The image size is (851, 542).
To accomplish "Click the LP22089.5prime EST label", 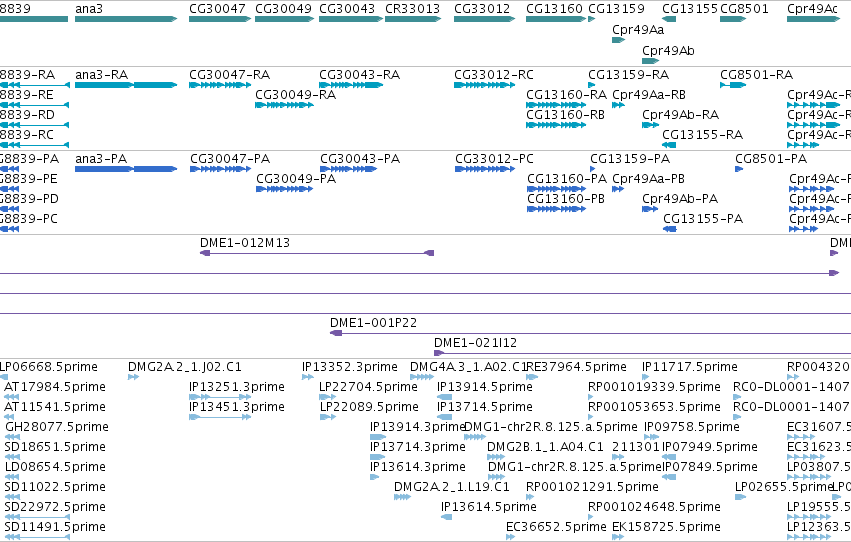I will pyautogui.click(x=369, y=407).
